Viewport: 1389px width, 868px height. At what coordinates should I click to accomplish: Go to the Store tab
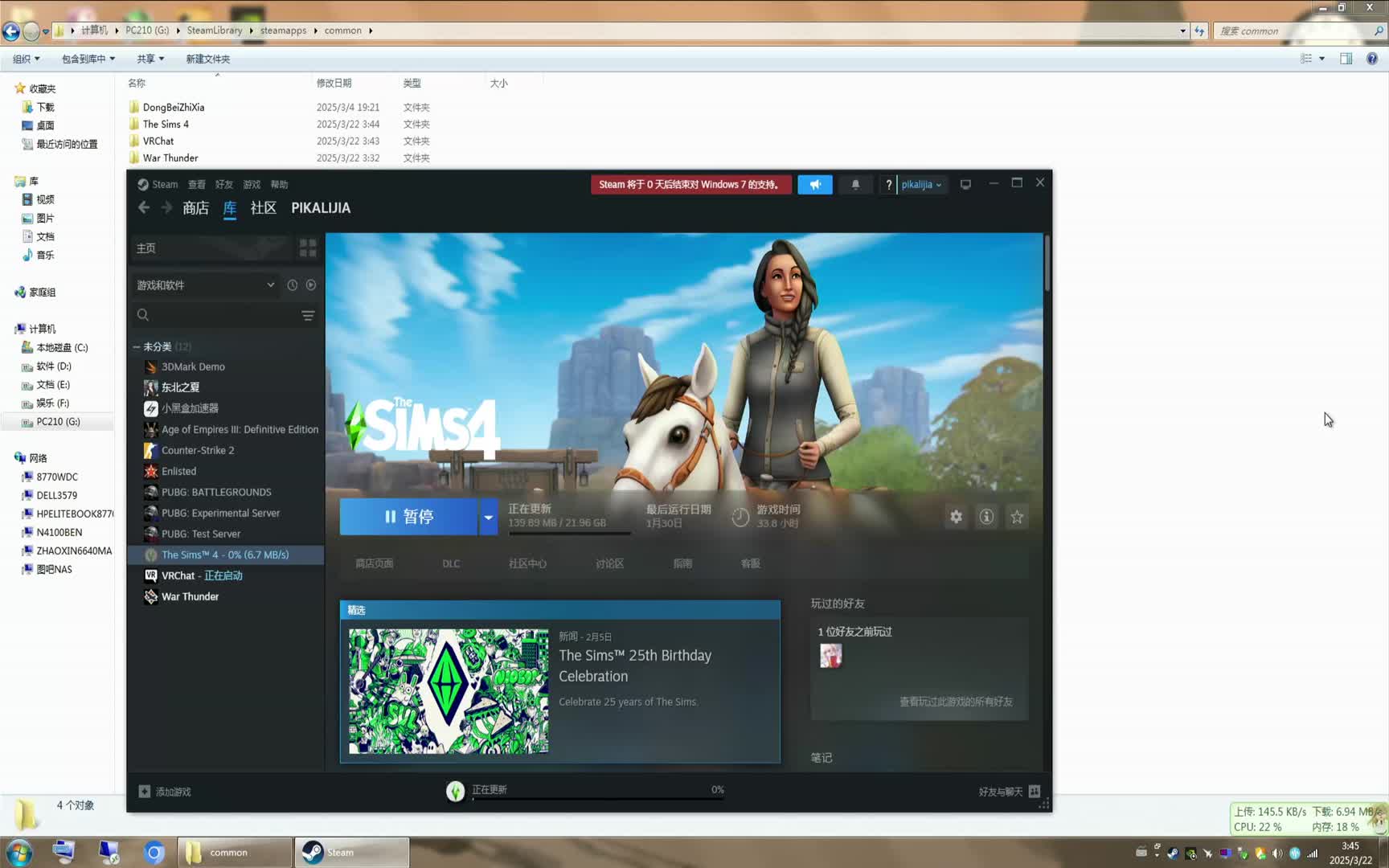click(195, 208)
